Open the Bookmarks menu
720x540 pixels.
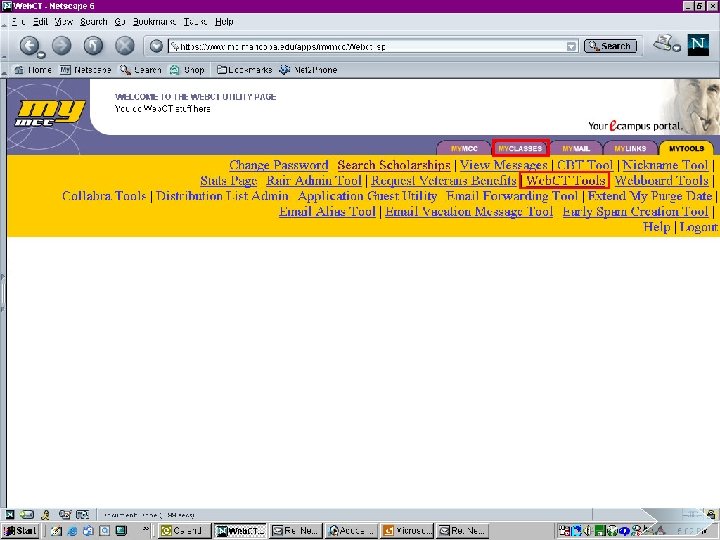coord(154,22)
